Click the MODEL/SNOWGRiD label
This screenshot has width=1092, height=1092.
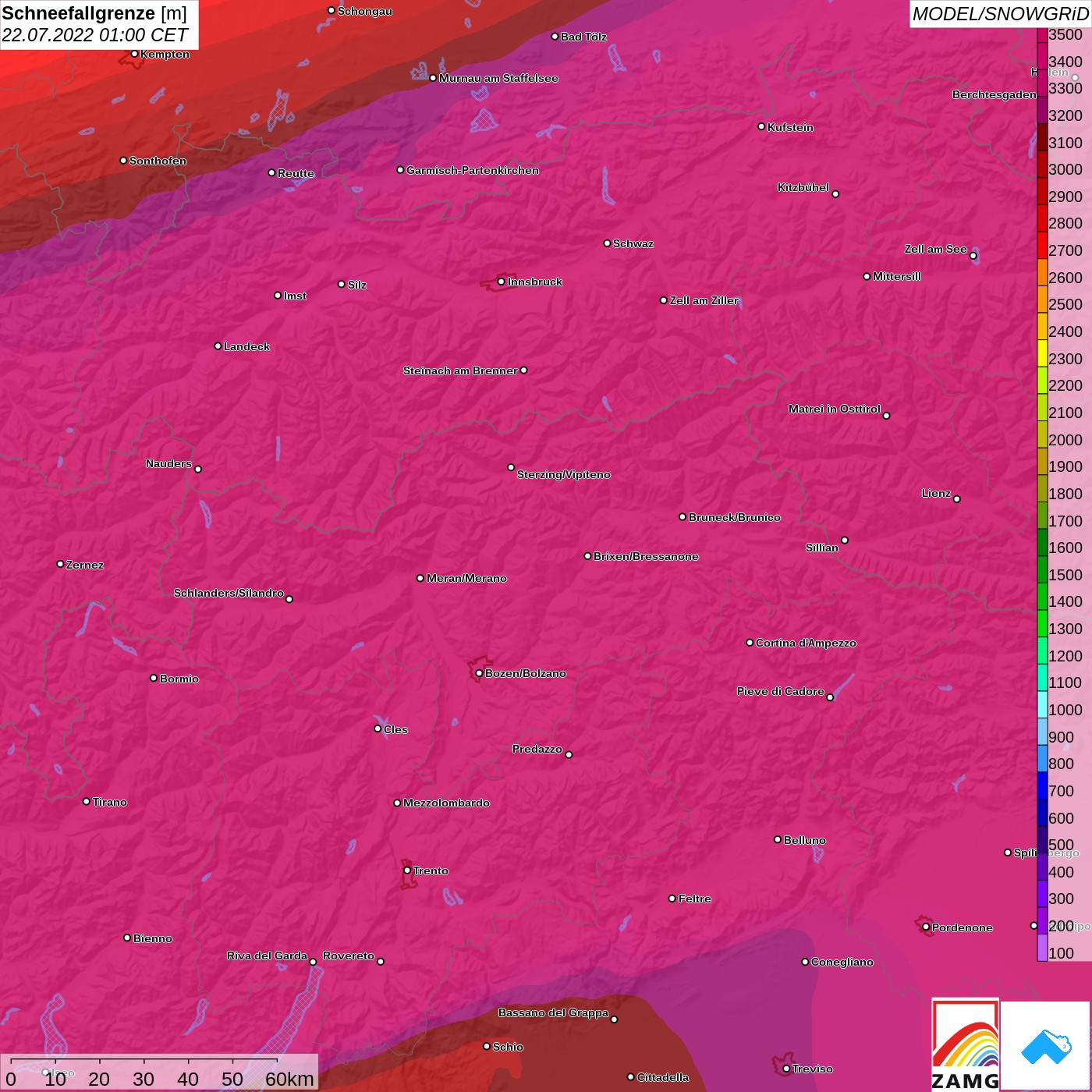tap(1000, 14)
